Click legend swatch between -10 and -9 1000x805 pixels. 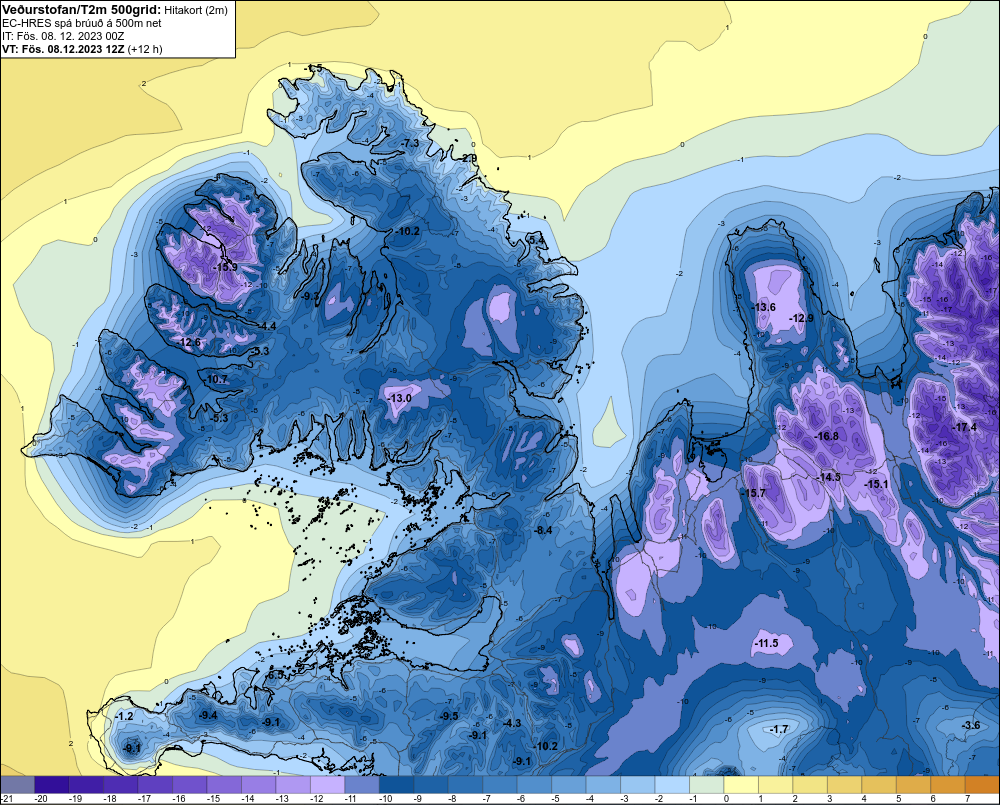click(397, 784)
